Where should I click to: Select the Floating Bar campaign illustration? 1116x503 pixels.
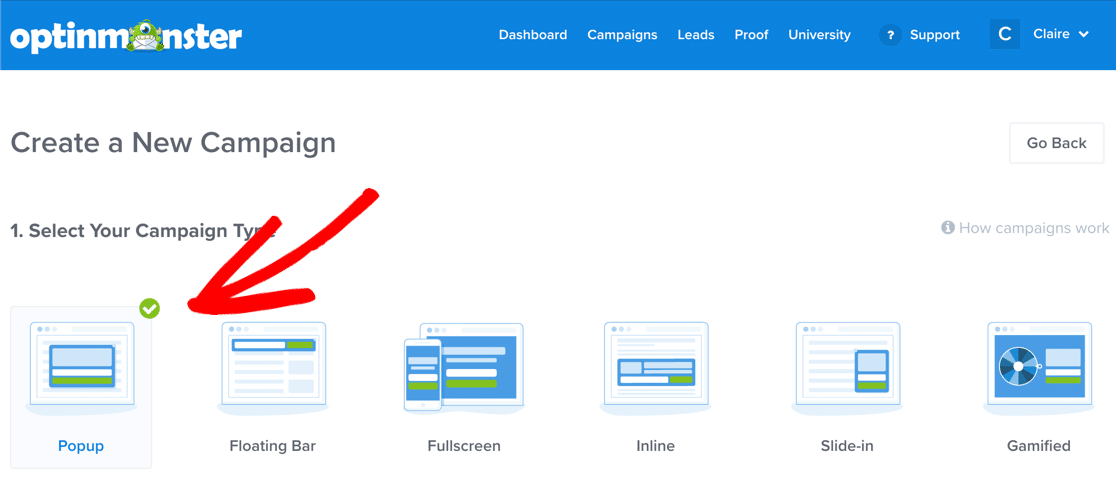(x=273, y=369)
